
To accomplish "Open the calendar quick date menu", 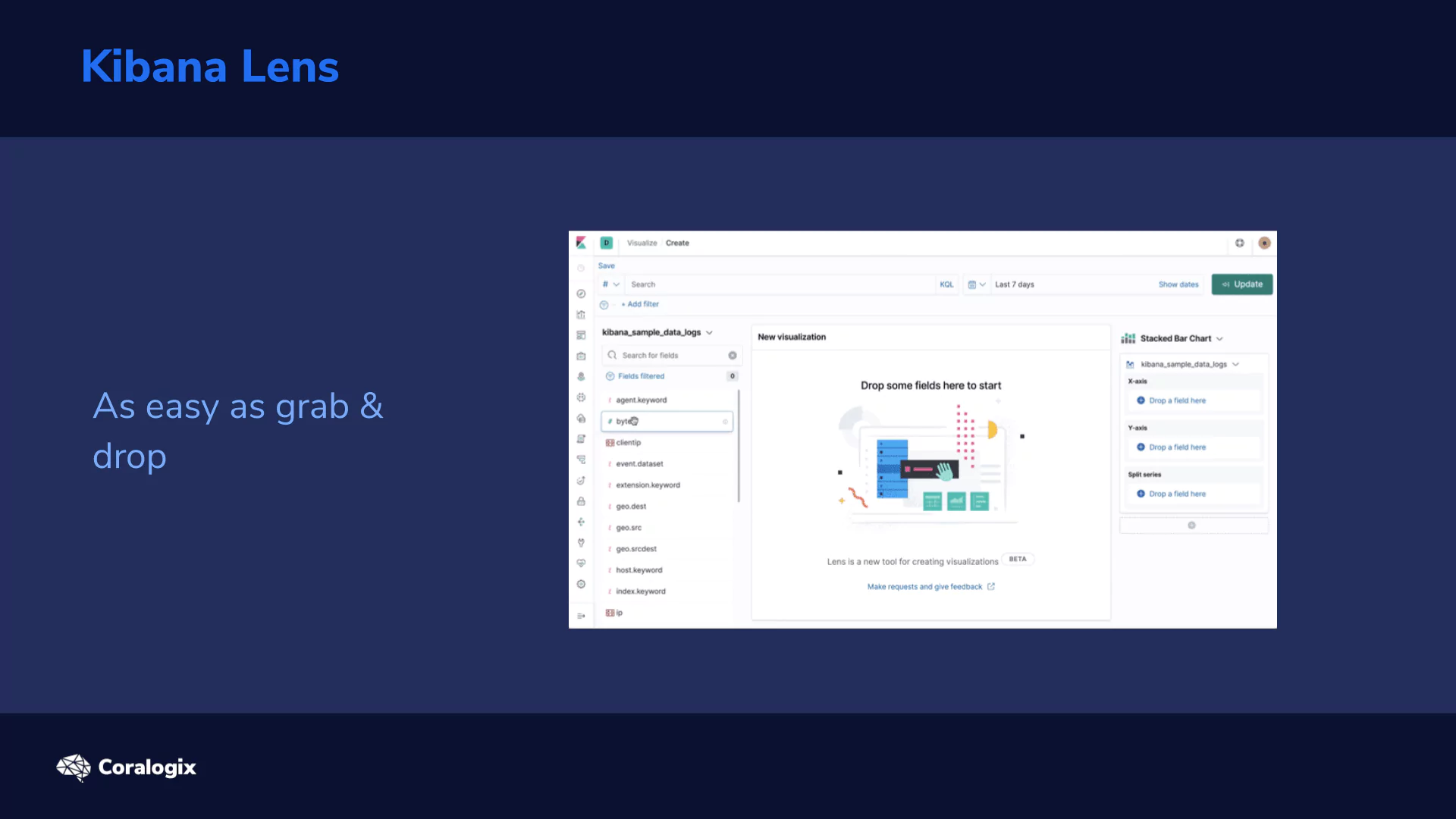I will tap(977, 284).
